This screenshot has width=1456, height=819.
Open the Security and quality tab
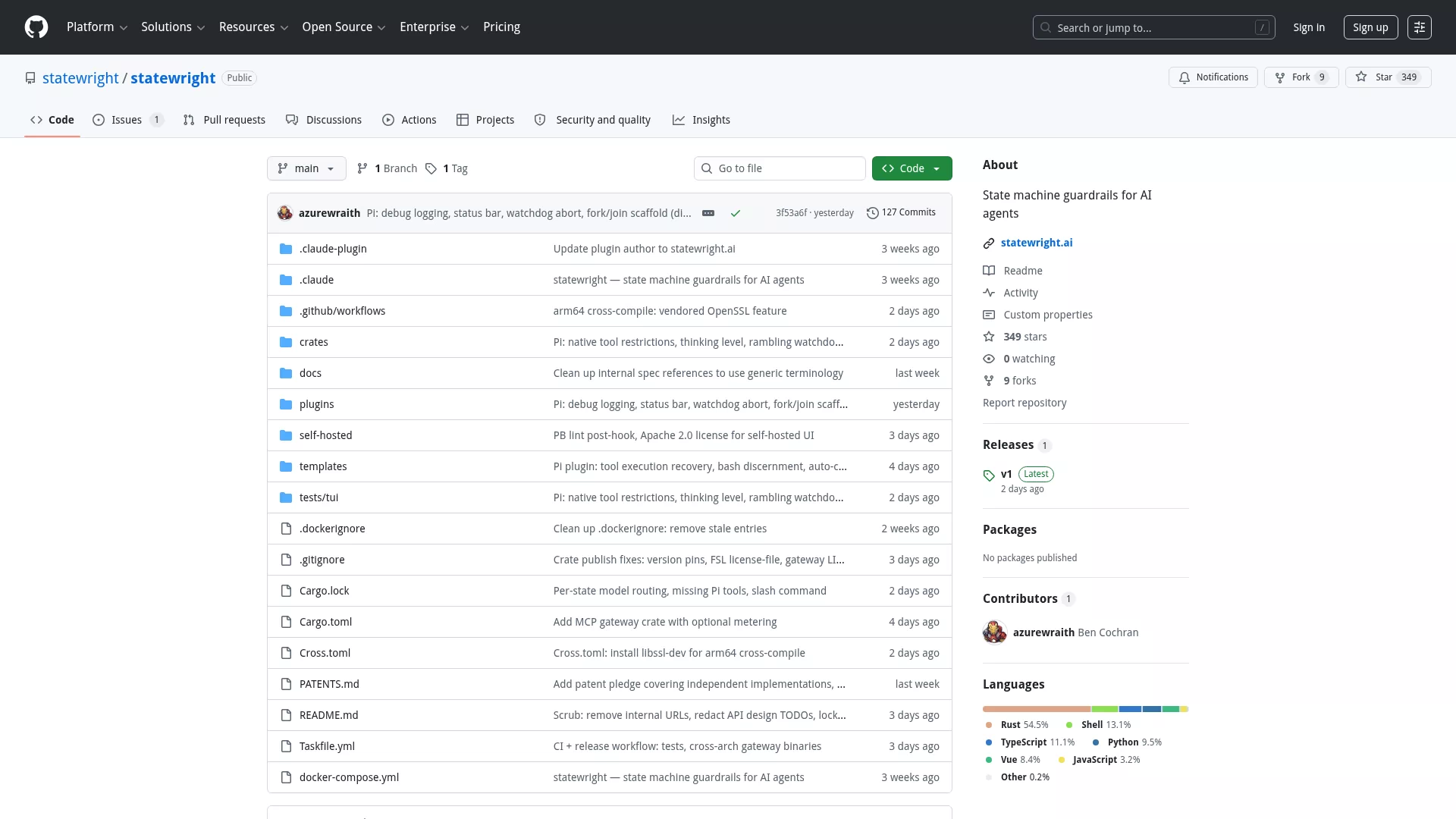click(x=592, y=120)
